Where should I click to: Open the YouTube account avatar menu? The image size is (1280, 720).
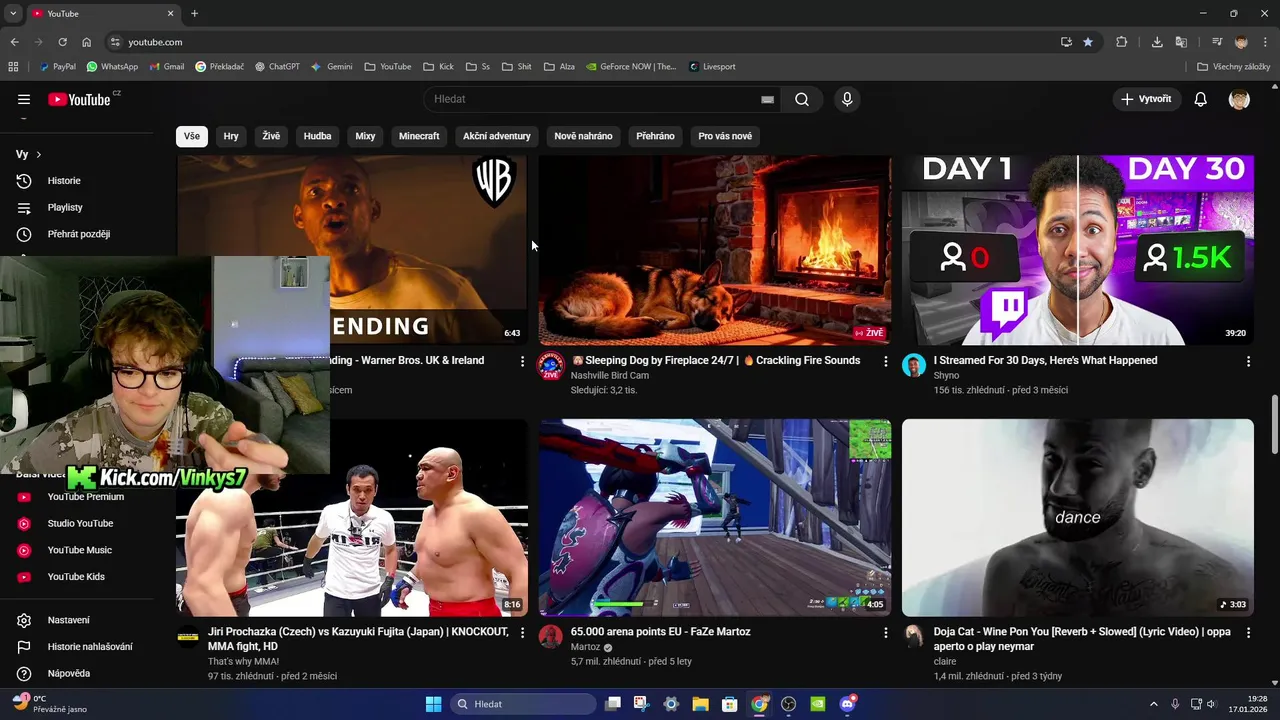pos(1239,99)
